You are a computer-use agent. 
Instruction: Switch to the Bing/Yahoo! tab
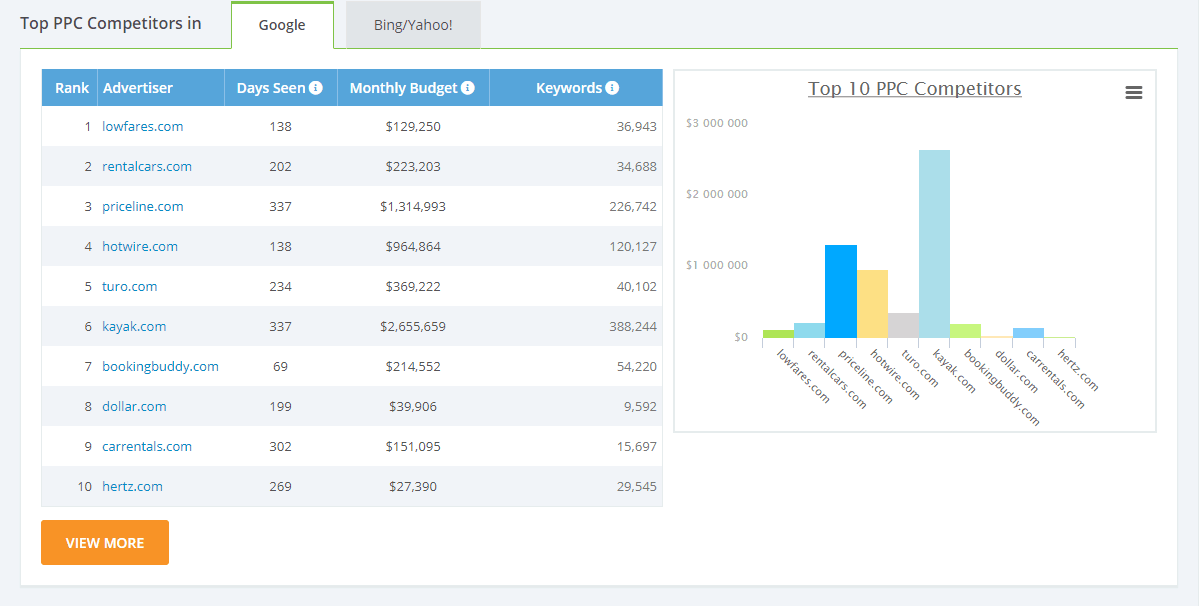coord(413,25)
